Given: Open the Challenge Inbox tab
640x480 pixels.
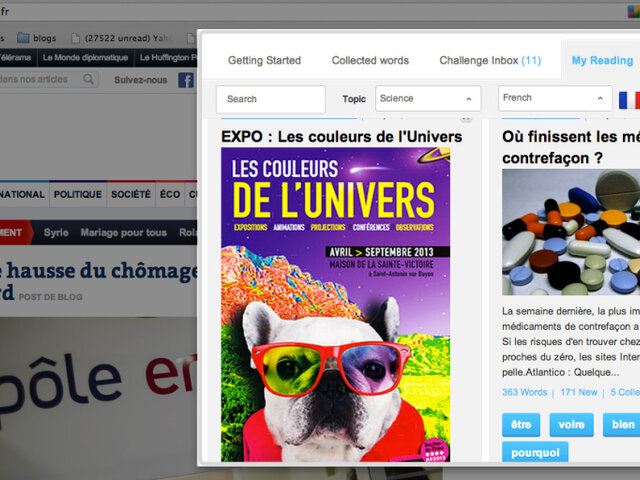Looking at the screenshot, I should [x=490, y=60].
